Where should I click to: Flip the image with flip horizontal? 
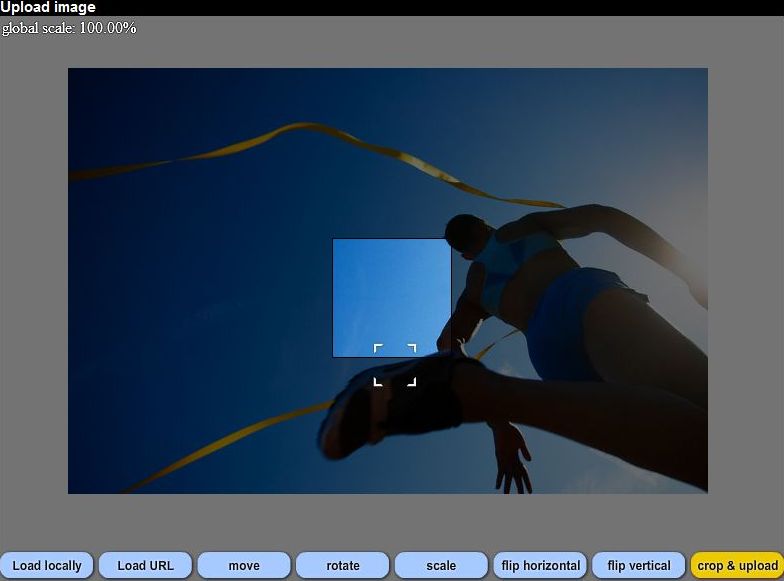point(540,565)
